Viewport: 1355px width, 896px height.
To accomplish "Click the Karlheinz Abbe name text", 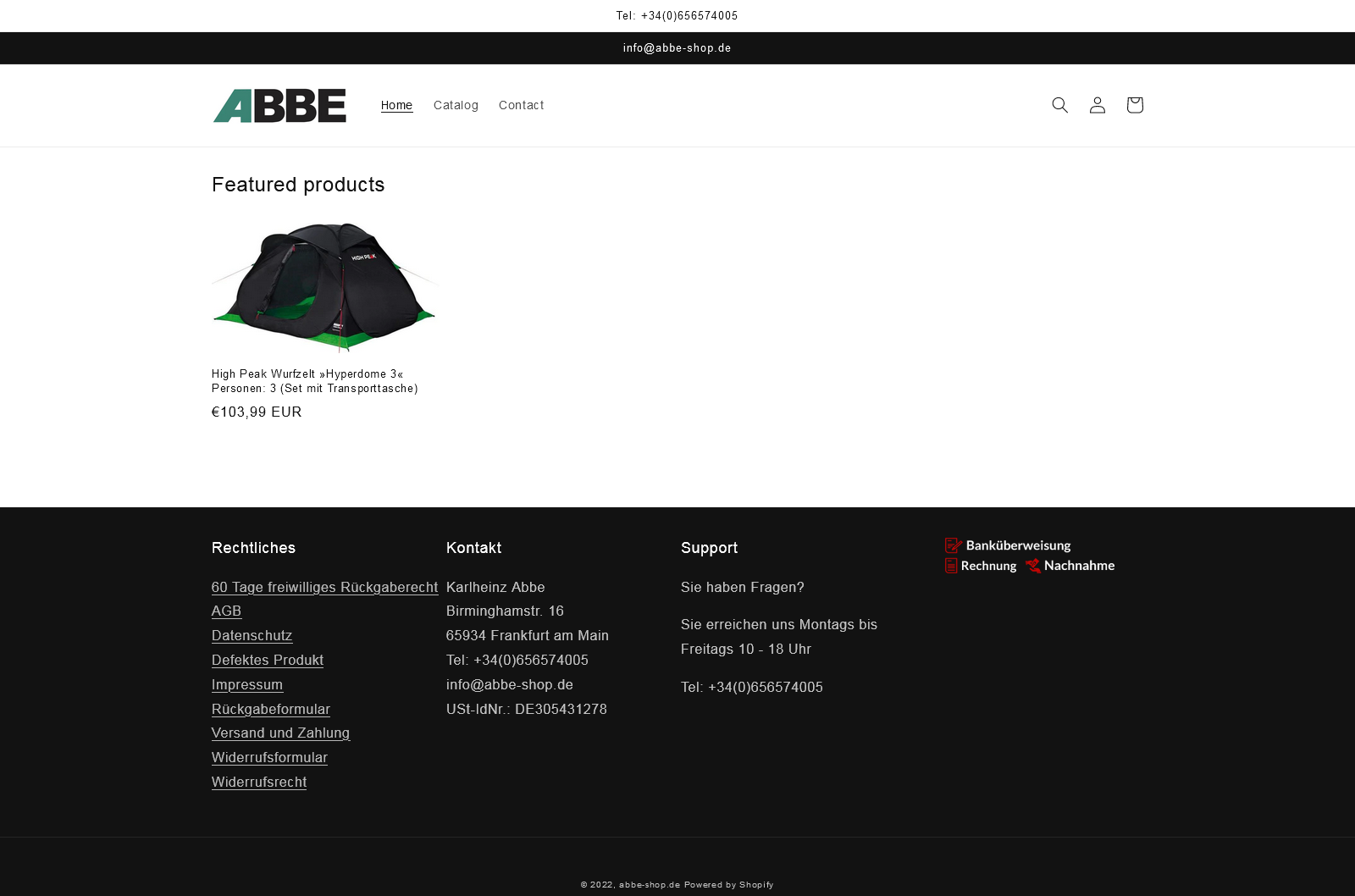I will point(495,587).
